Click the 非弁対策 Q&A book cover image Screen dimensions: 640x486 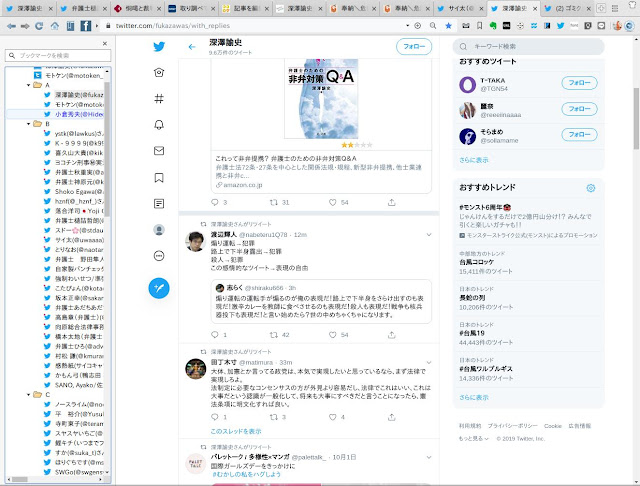point(321,99)
